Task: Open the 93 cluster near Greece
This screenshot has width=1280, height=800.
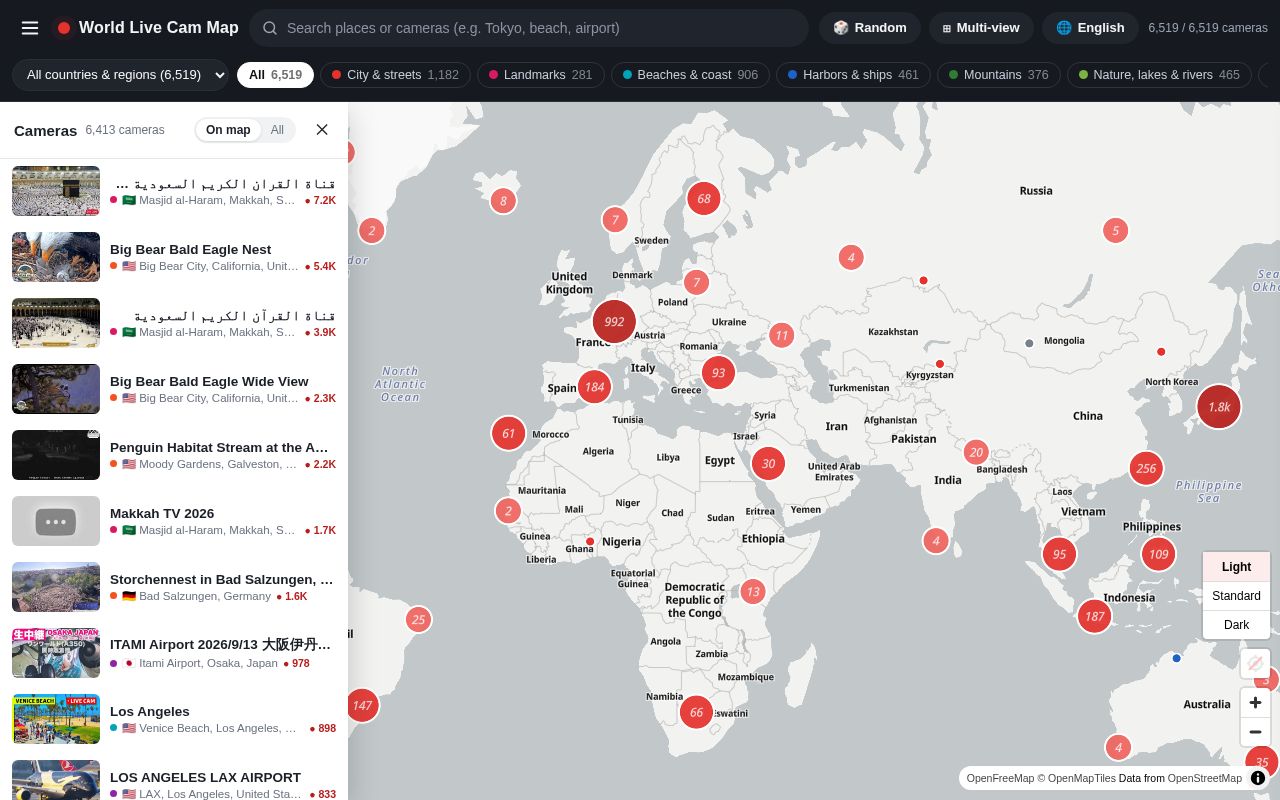Action: [718, 373]
